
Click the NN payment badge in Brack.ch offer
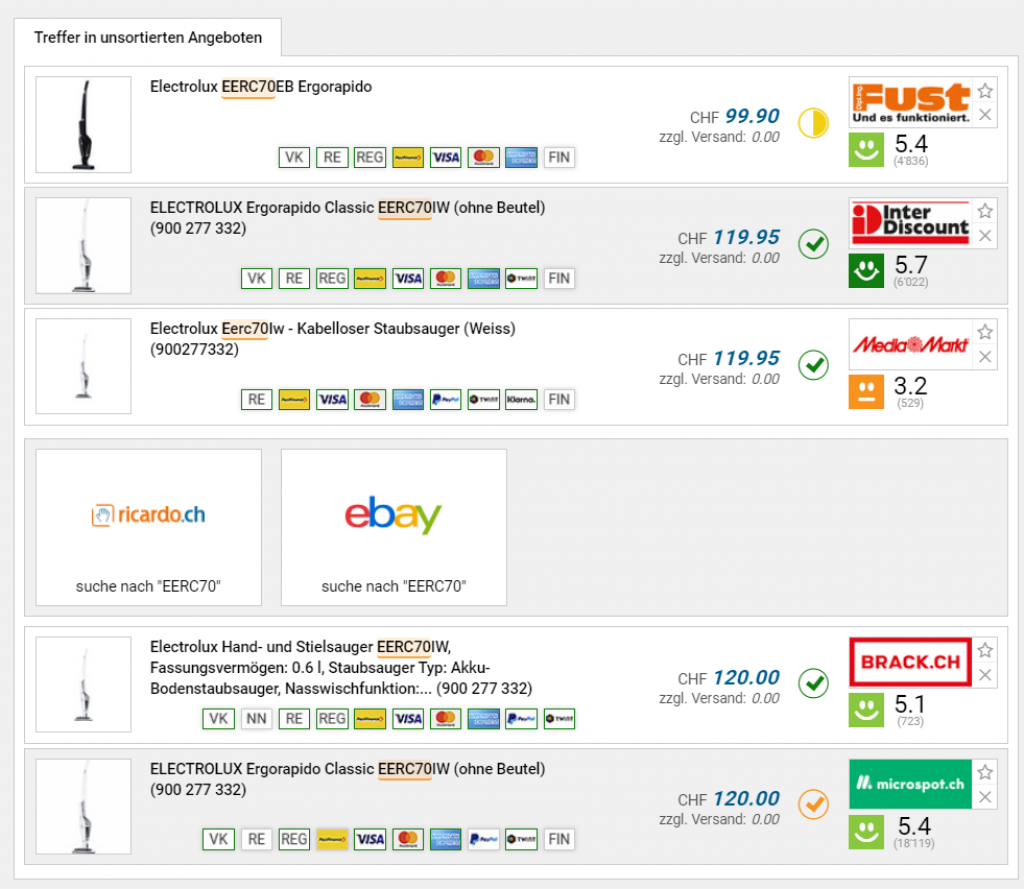256,718
